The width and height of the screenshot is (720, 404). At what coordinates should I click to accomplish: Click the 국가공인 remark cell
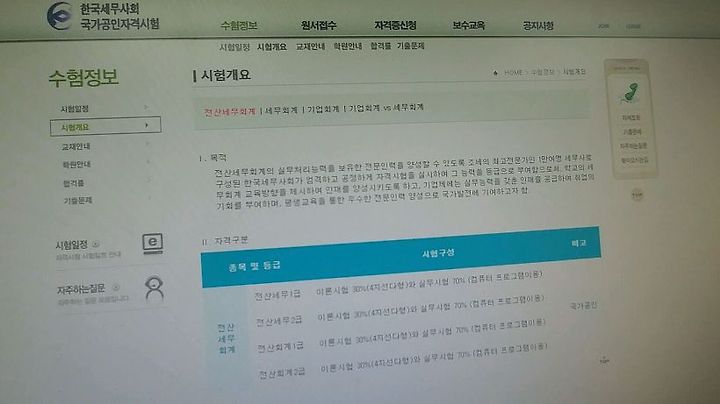tap(583, 305)
